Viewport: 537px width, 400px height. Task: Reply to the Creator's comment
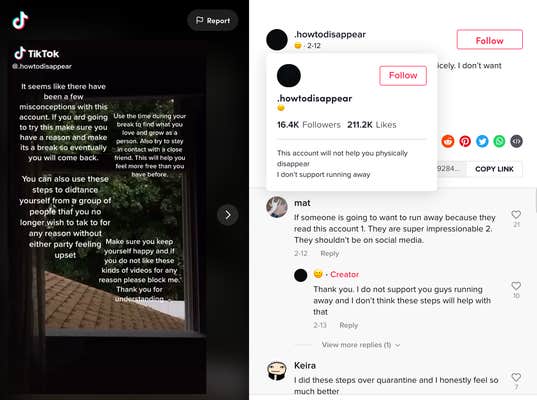tap(349, 325)
